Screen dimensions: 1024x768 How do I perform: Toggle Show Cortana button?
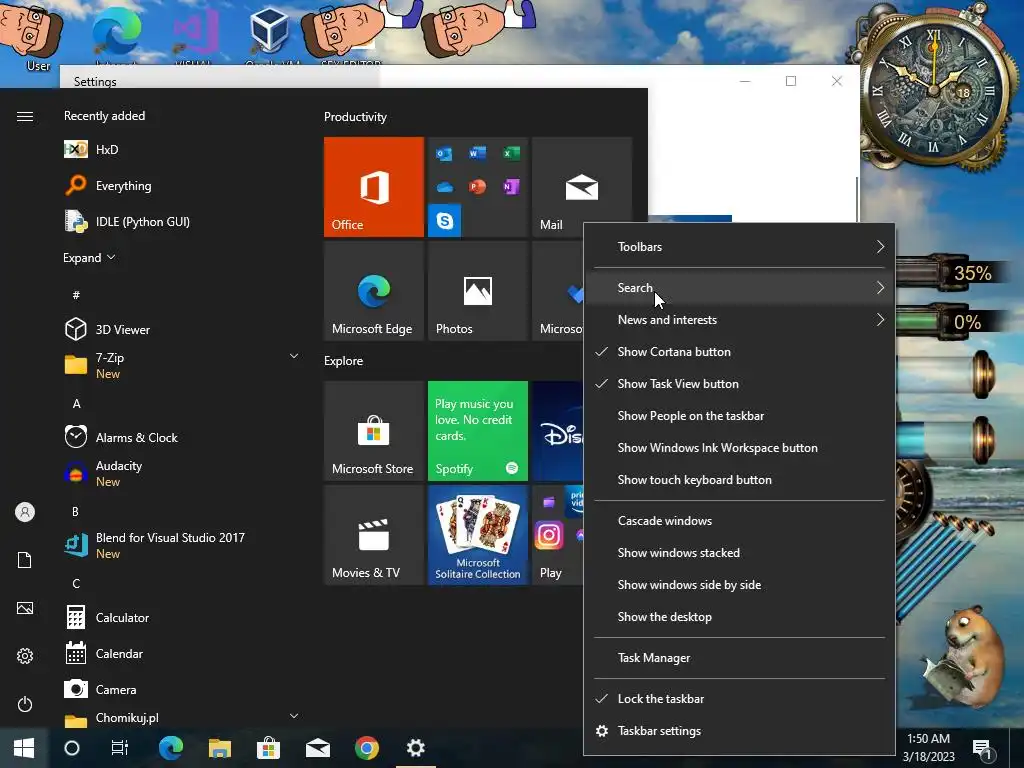[x=739, y=352]
